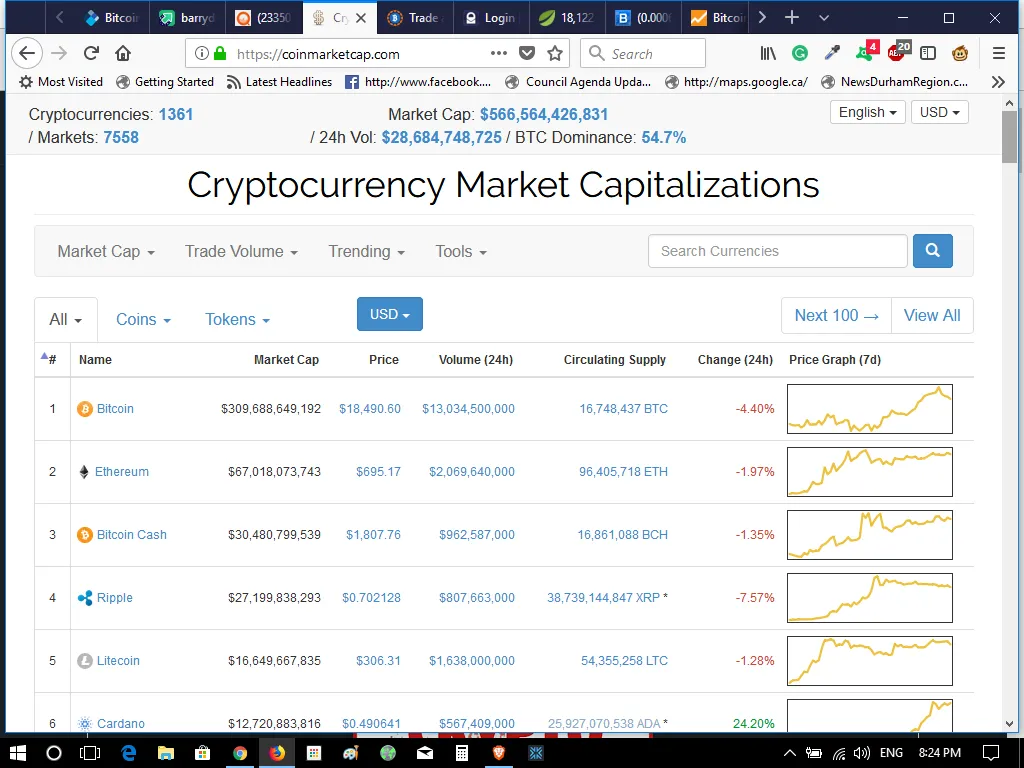The width and height of the screenshot is (1024, 768).
Task: Select the All filter tab
Action: tap(65, 319)
